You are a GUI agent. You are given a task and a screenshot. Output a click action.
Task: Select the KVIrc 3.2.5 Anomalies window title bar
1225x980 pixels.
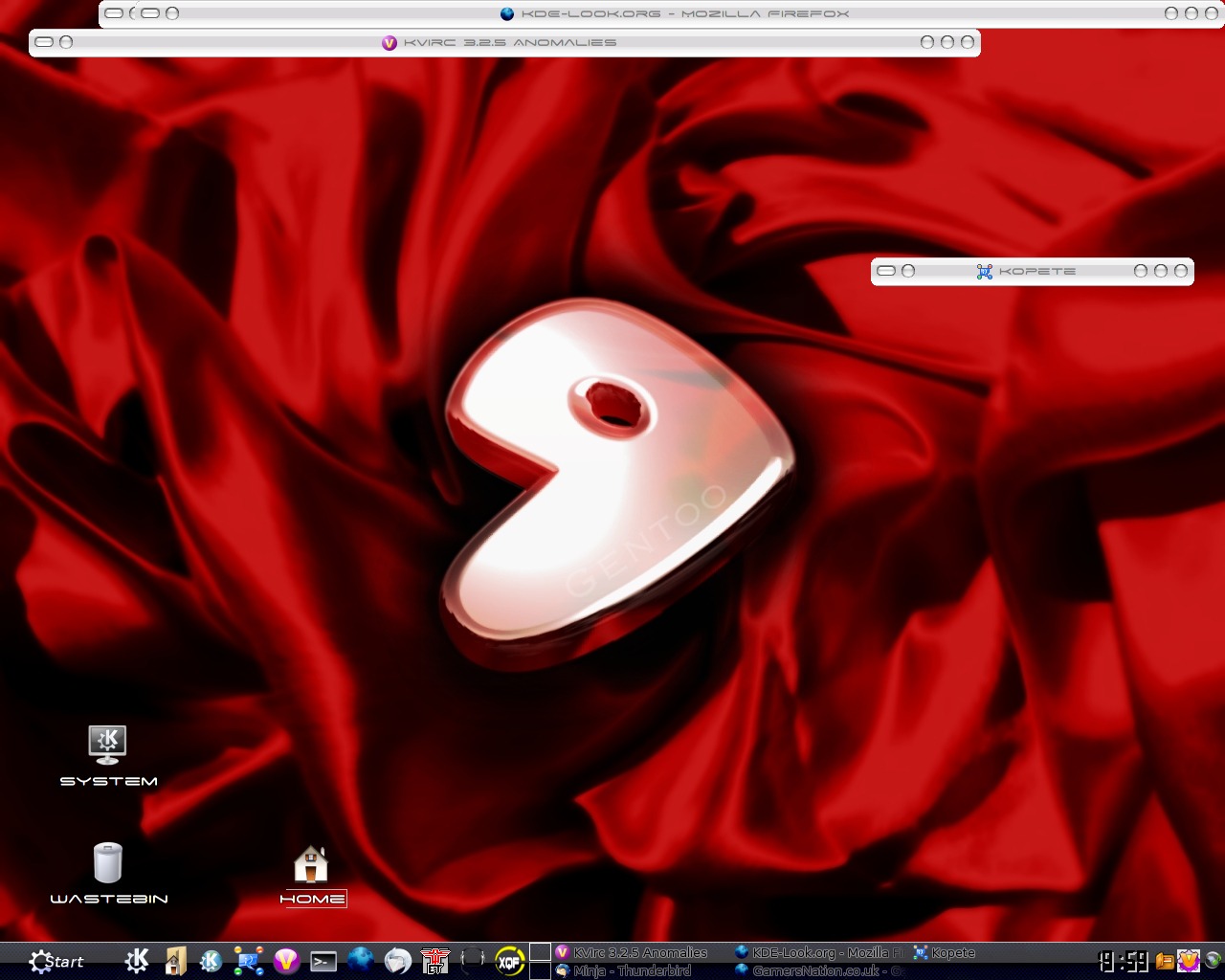pyautogui.click(x=504, y=42)
